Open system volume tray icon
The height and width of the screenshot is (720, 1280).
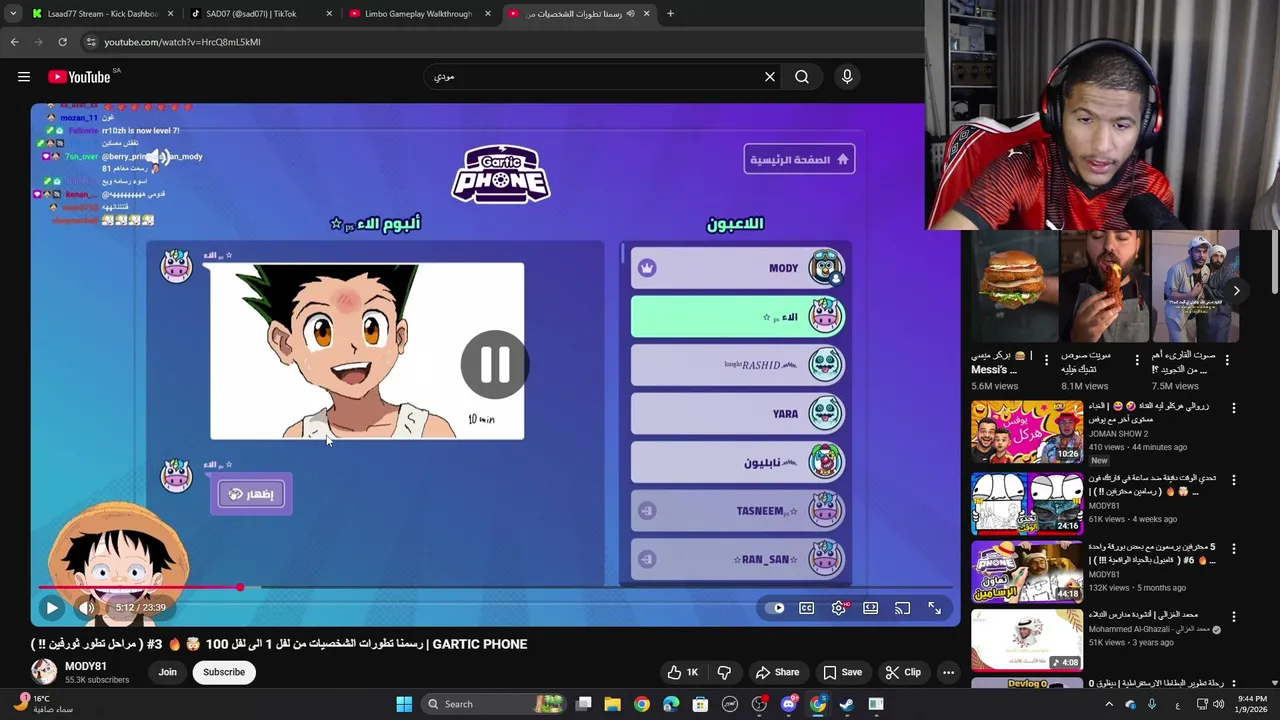pos(1218,704)
